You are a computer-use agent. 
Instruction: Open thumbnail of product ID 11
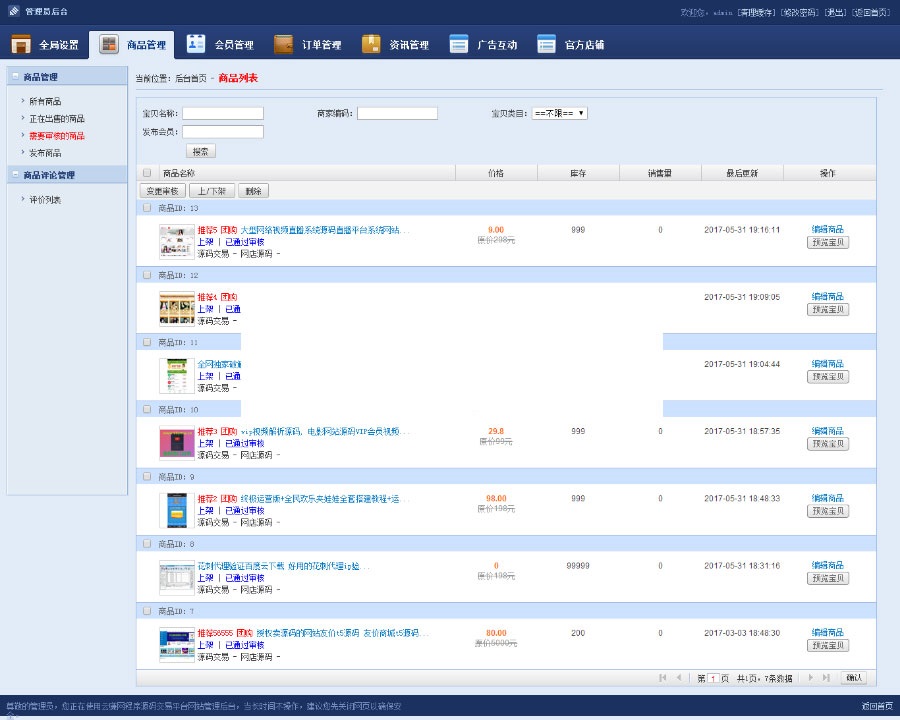click(177, 376)
